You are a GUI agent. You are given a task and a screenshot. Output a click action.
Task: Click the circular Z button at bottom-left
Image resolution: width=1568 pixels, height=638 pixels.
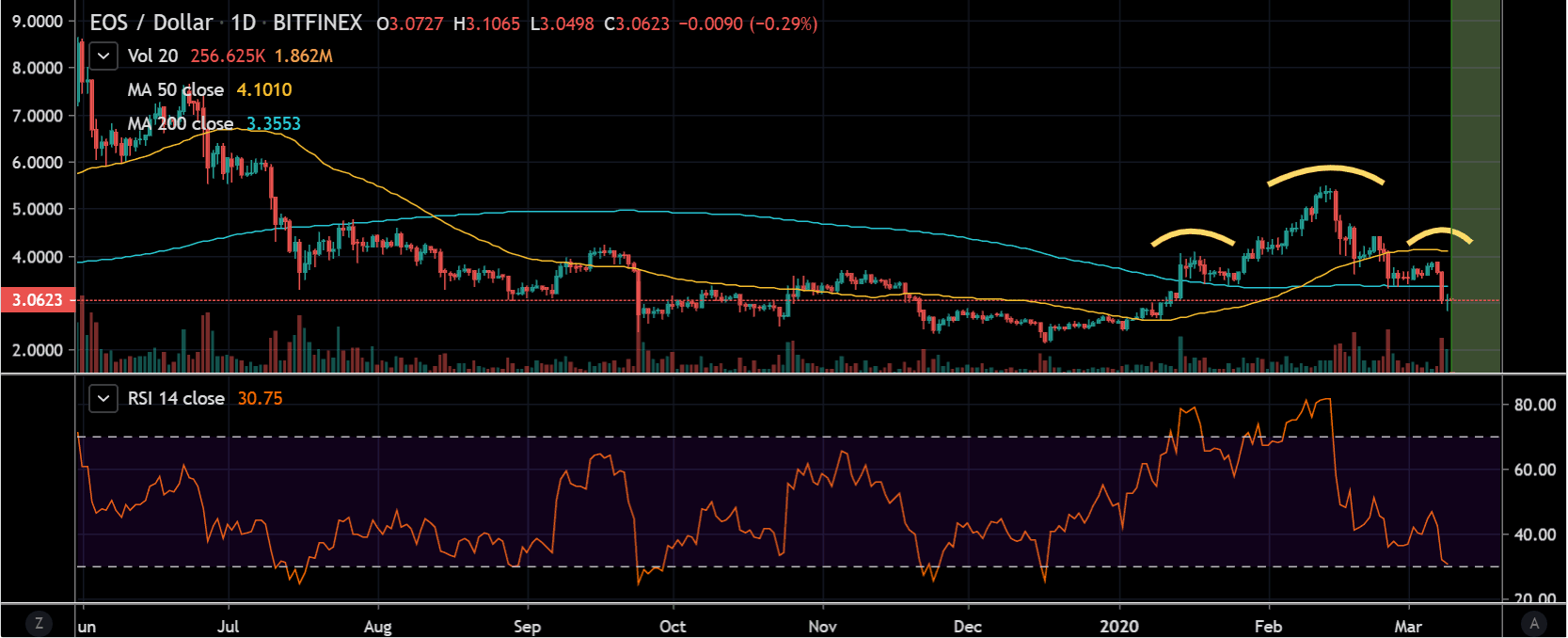[39, 622]
